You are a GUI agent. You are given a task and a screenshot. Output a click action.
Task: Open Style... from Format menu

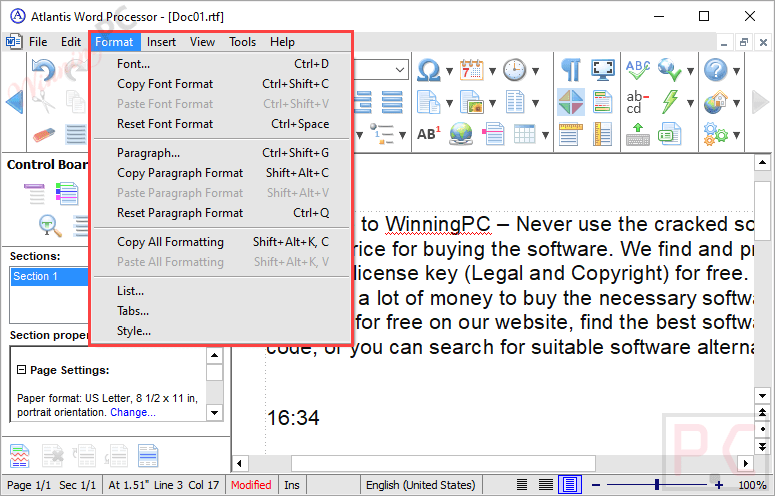click(222, 331)
